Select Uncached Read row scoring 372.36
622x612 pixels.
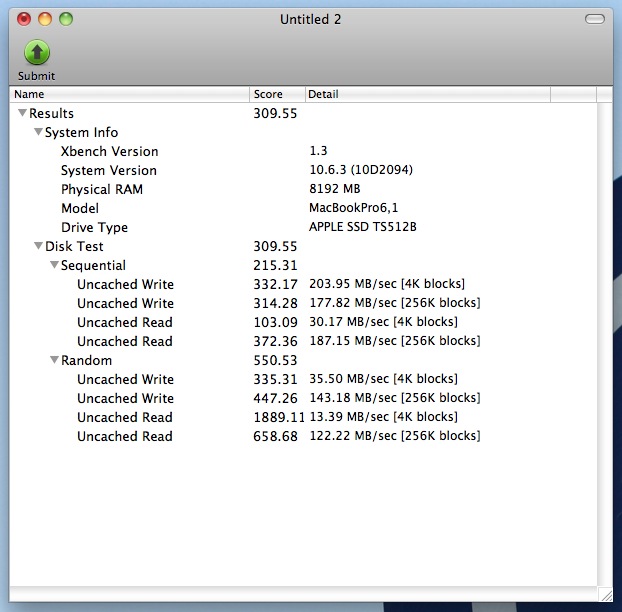(x=303, y=341)
